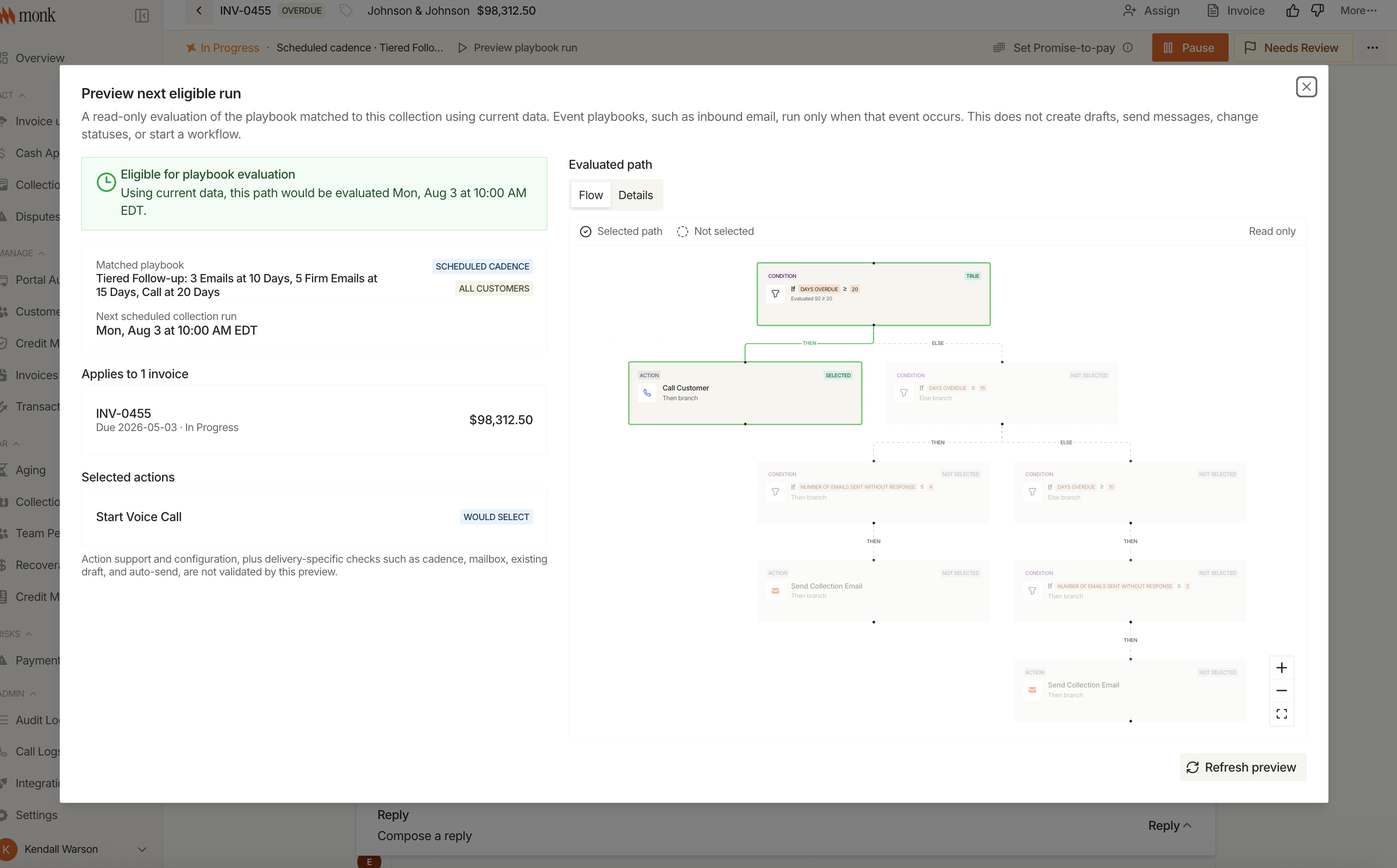This screenshot has height=868, width=1397.
Task: Click mail icon in the Send Collection Email node under Days Overdue ≥ 15
Action: tap(774, 591)
